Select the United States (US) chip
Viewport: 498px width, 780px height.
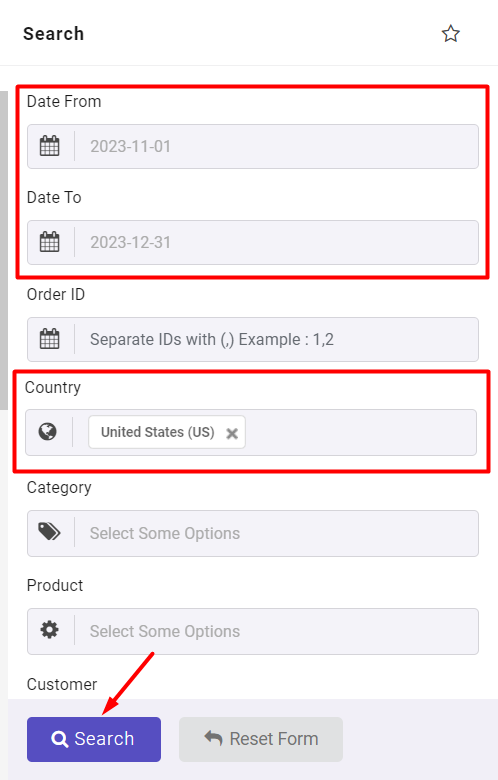(157, 432)
